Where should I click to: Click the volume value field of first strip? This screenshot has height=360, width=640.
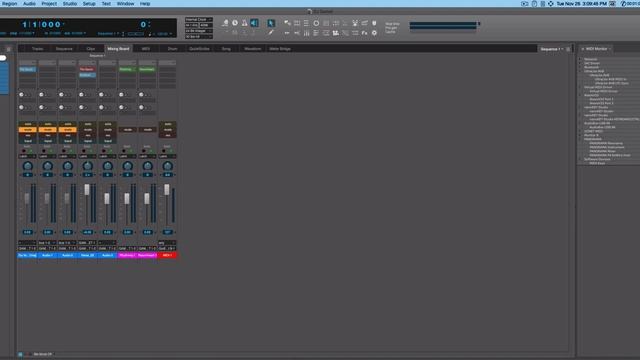coord(27,232)
